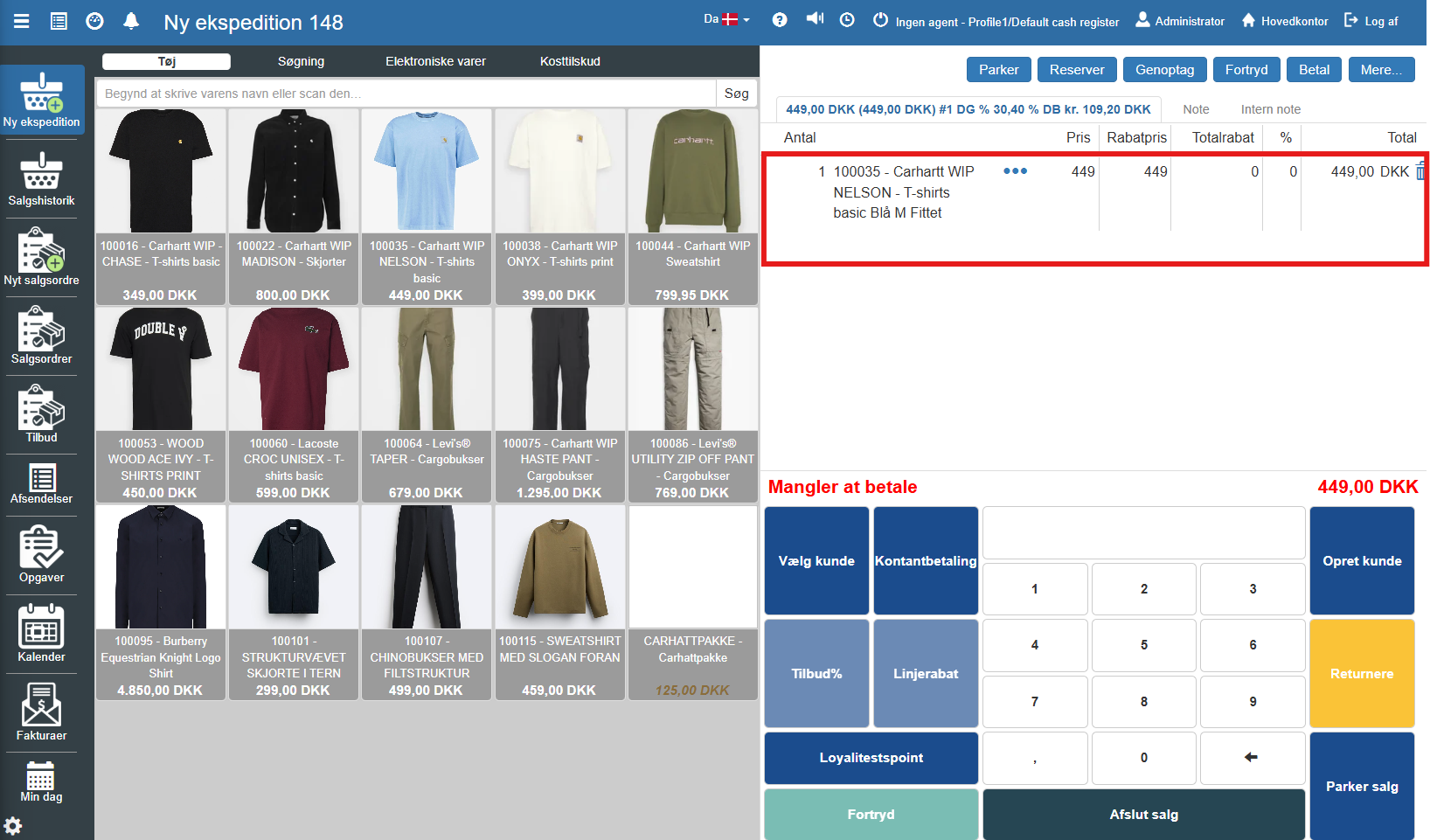Click Kontantbetaling button

926,561
